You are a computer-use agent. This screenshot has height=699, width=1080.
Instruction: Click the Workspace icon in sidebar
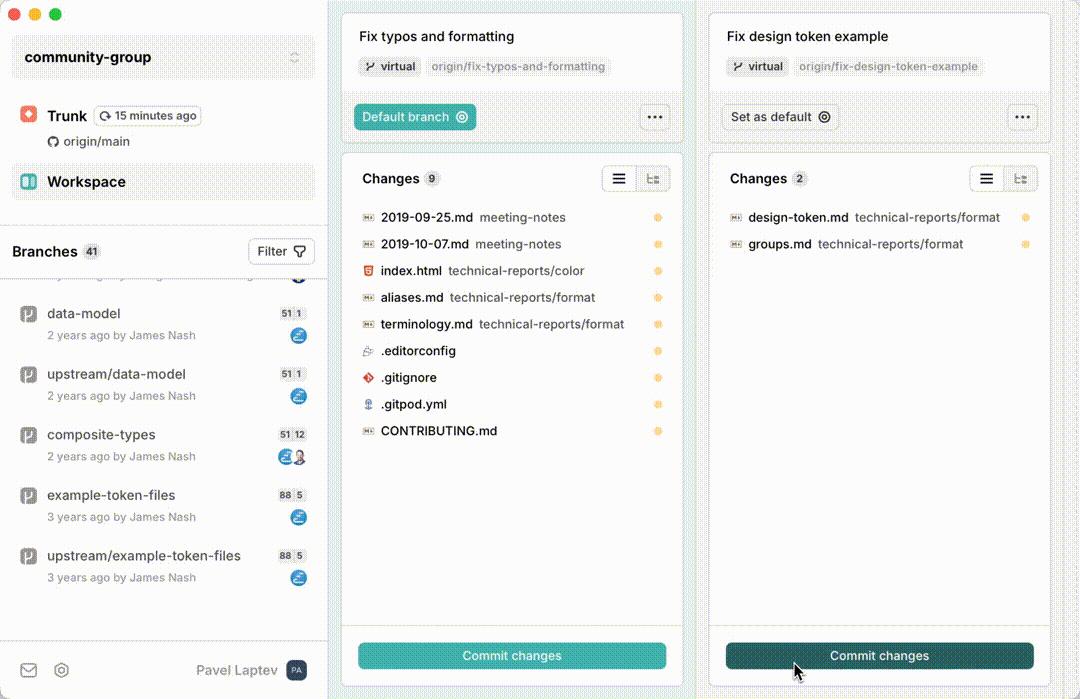(x=29, y=182)
